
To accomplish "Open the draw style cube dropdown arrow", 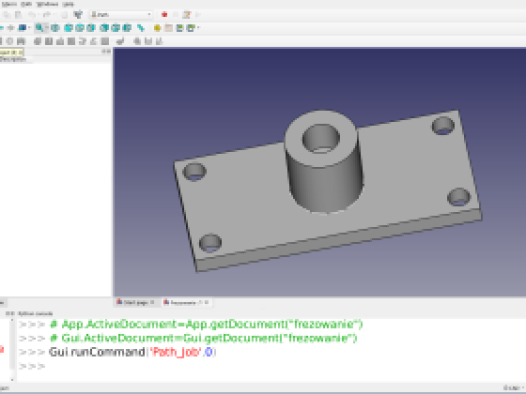I will (x=29, y=28).
